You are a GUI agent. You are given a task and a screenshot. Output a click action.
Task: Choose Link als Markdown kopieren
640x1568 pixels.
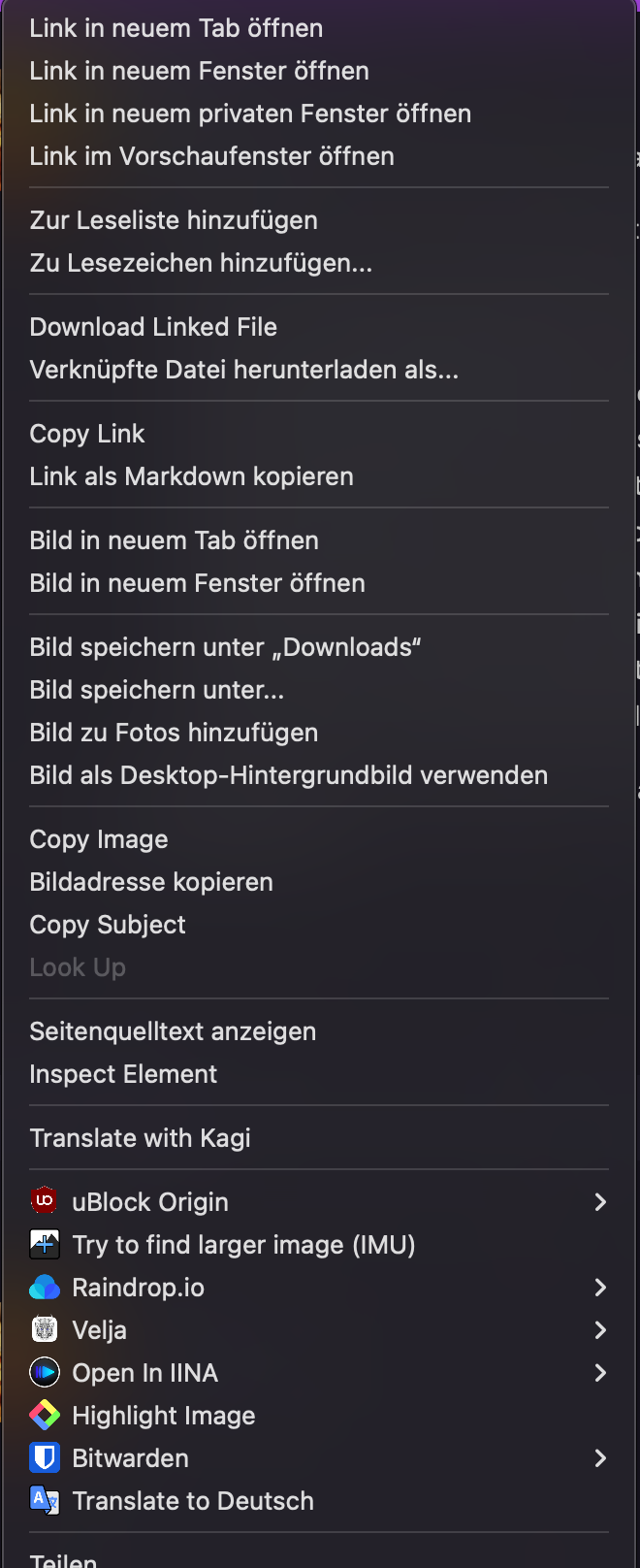coord(191,476)
